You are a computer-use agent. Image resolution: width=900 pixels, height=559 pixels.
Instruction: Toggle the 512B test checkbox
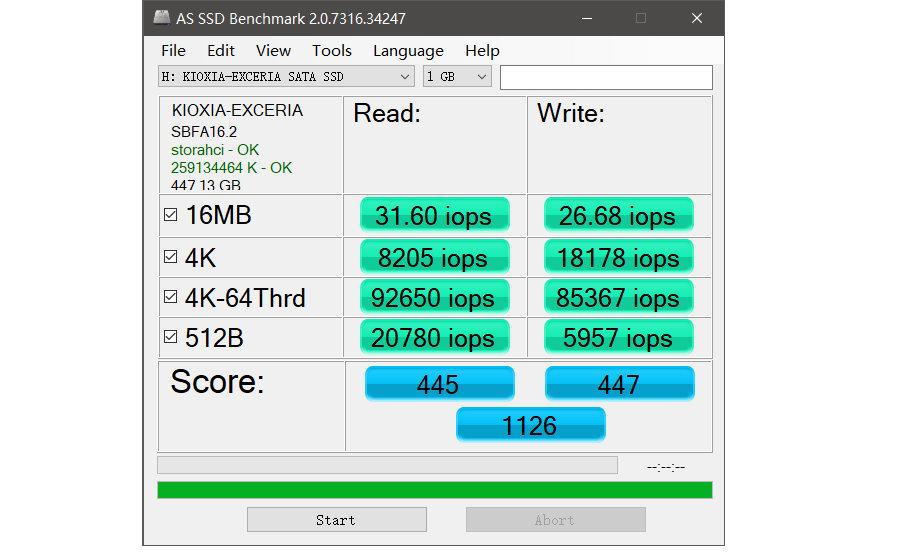170,337
